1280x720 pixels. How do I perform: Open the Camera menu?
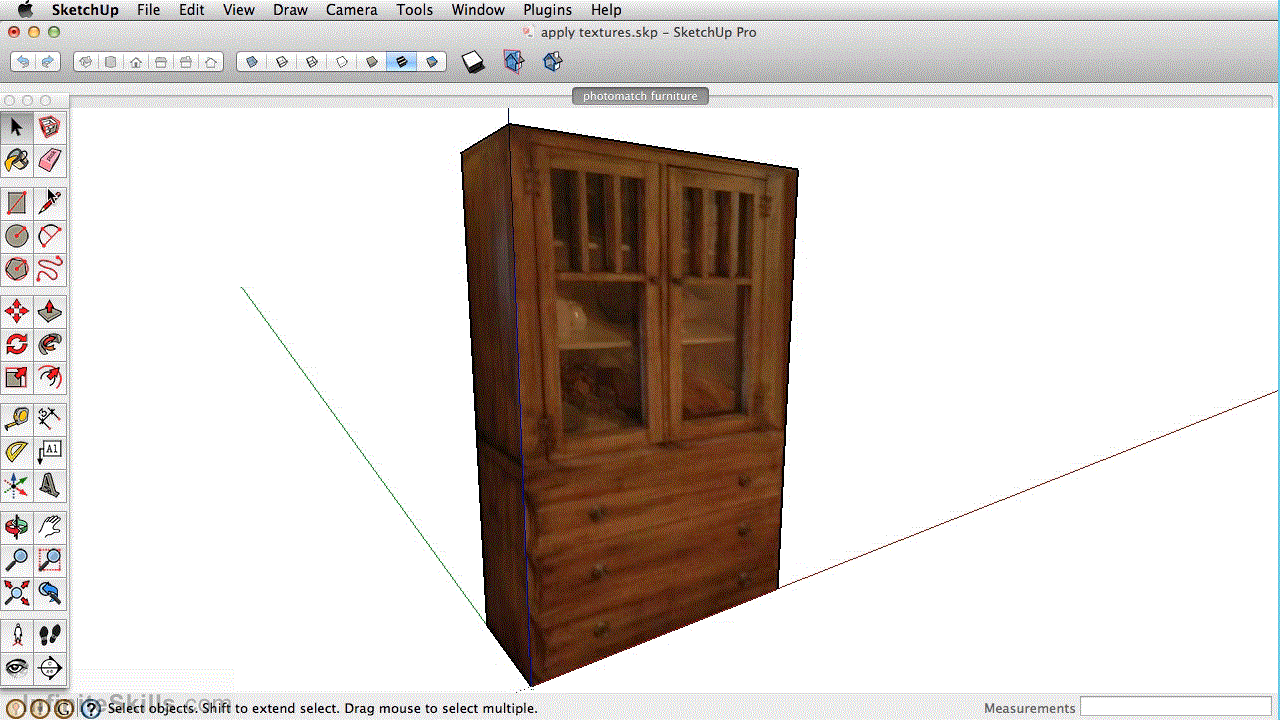click(x=352, y=10)
